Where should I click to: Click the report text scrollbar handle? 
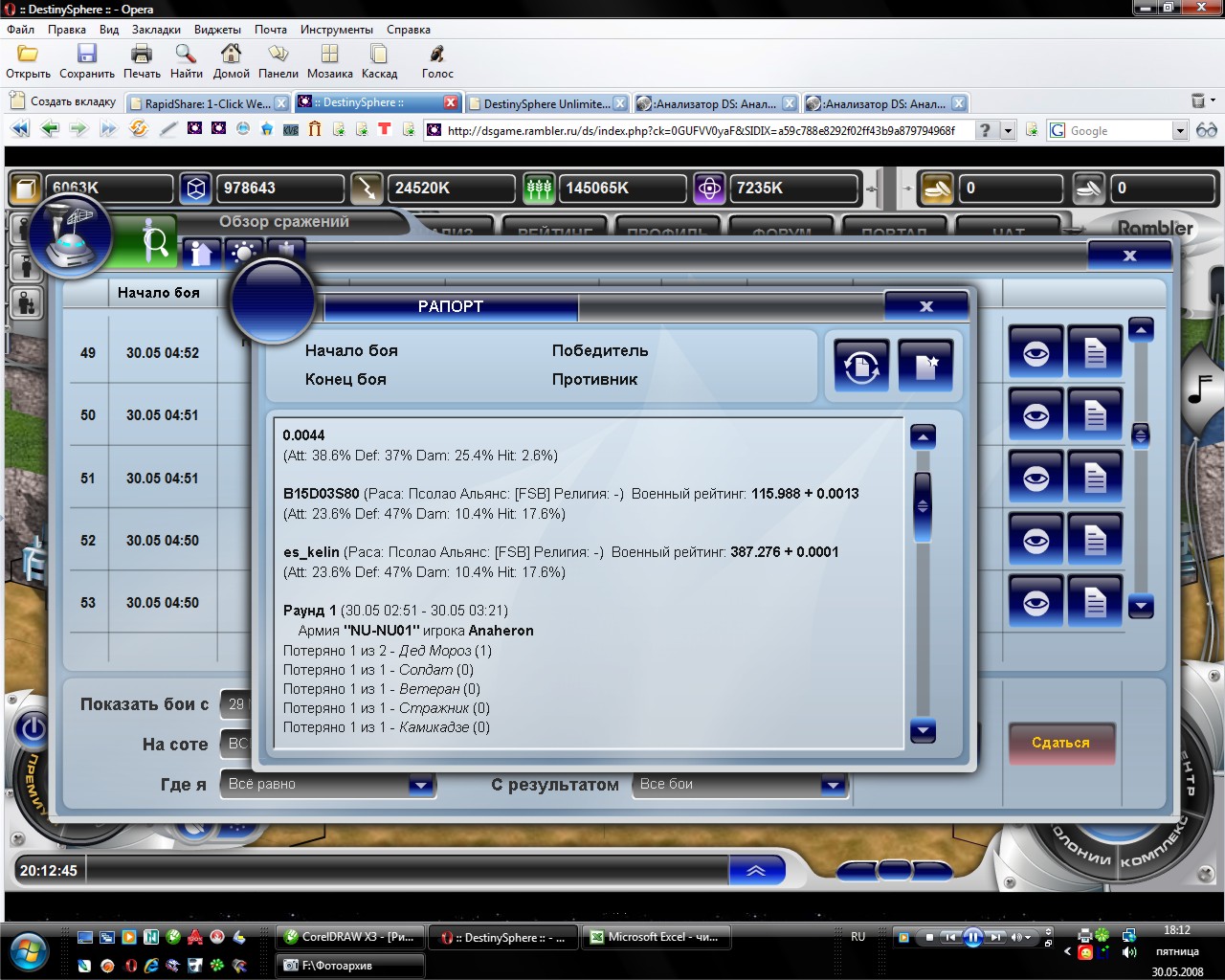(923, 506)
